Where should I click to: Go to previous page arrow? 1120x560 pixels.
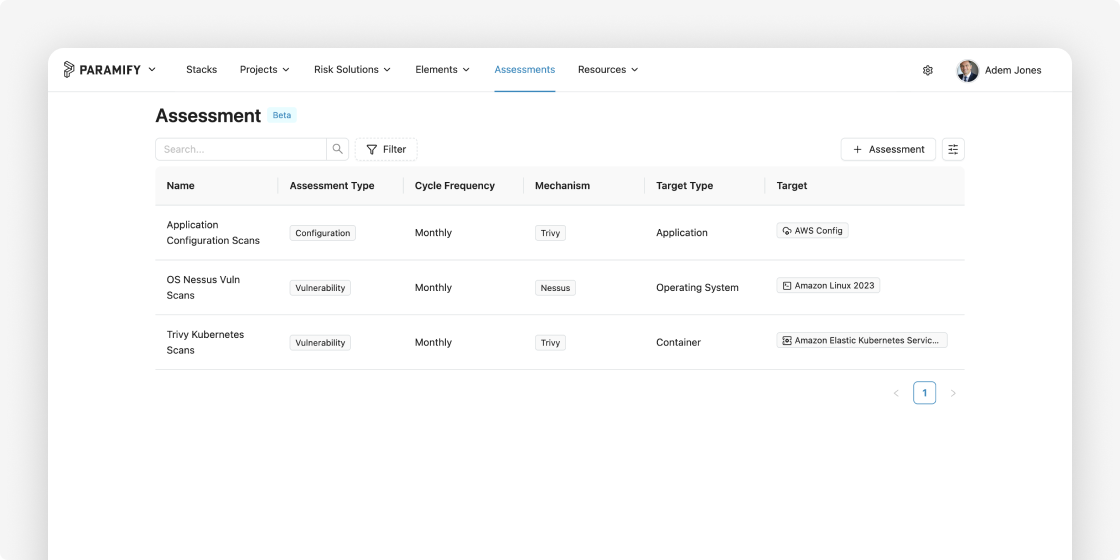896,393
